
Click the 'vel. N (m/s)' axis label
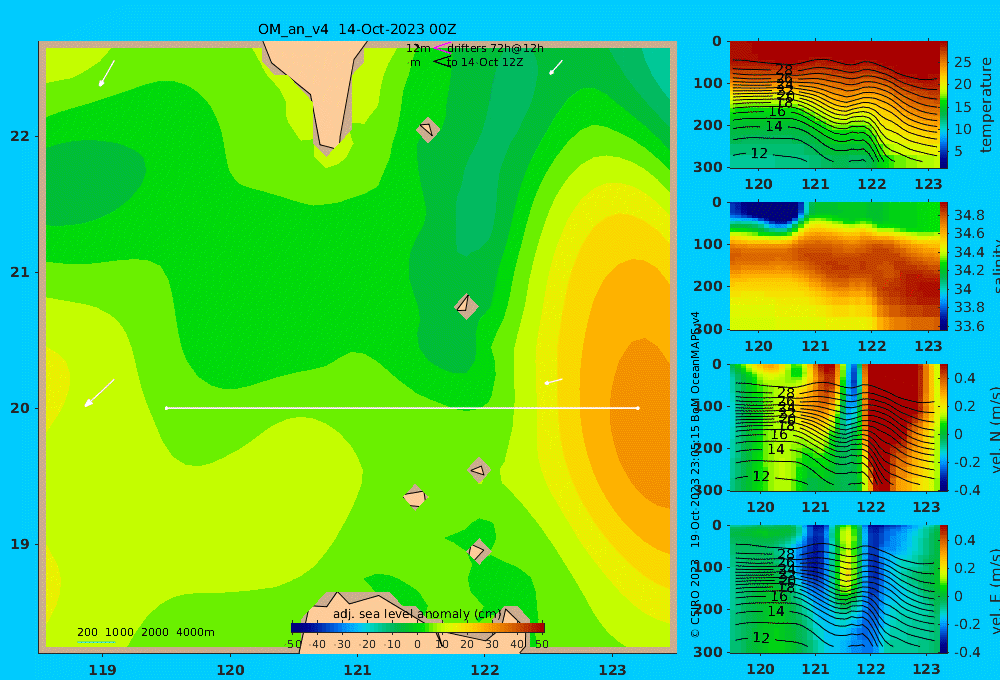(x=995, y=429)
